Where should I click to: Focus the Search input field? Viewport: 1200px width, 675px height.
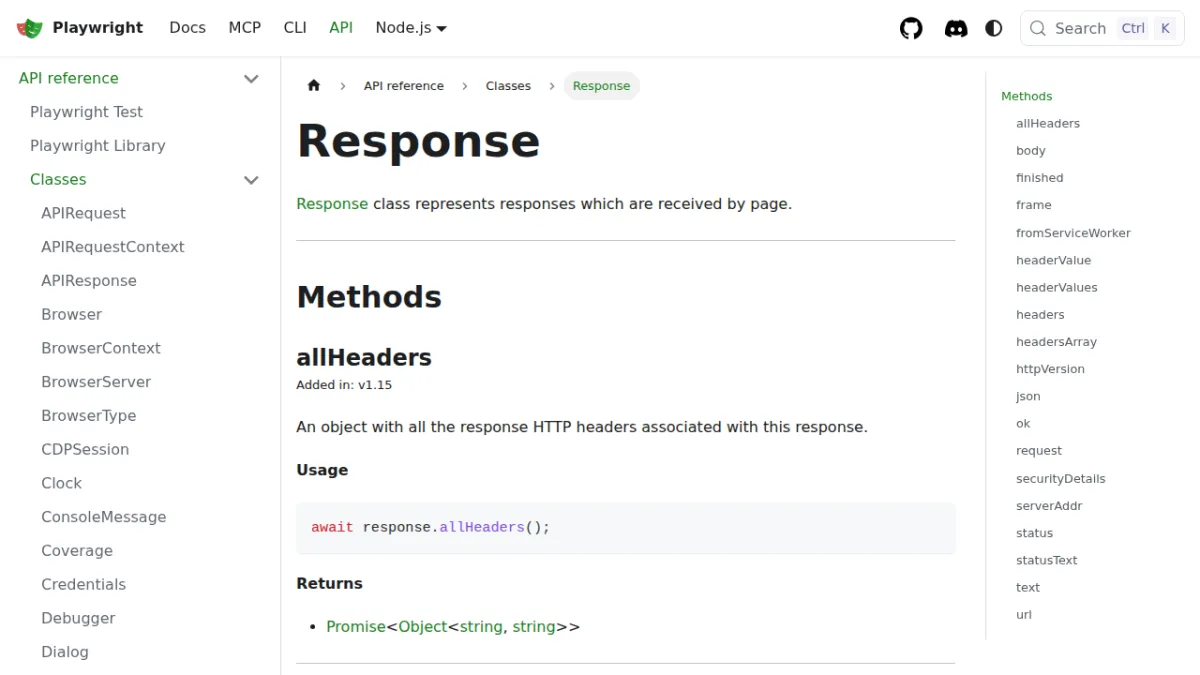click(x=1102, y=28)
